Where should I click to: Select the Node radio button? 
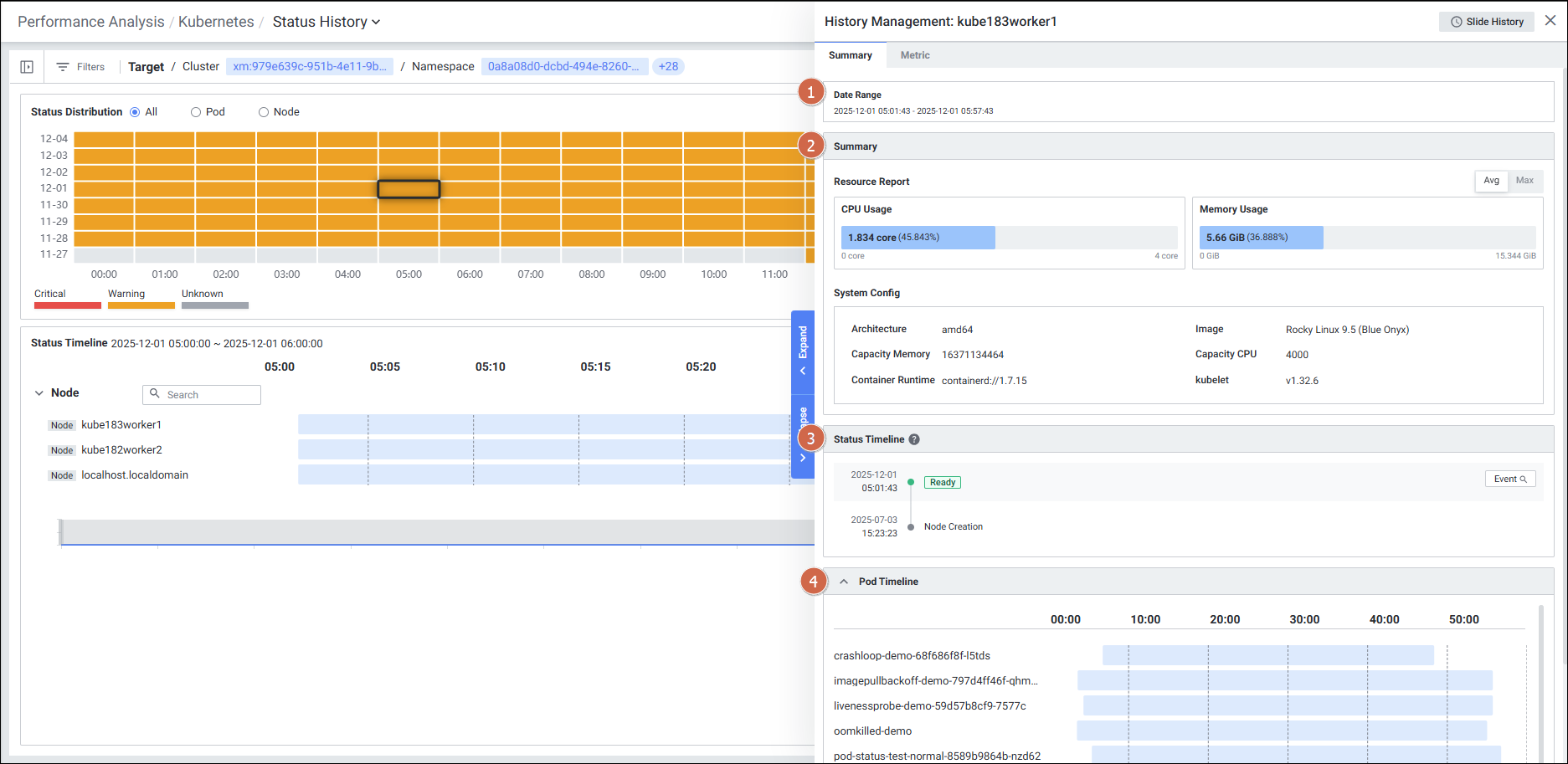click(264, 112)
